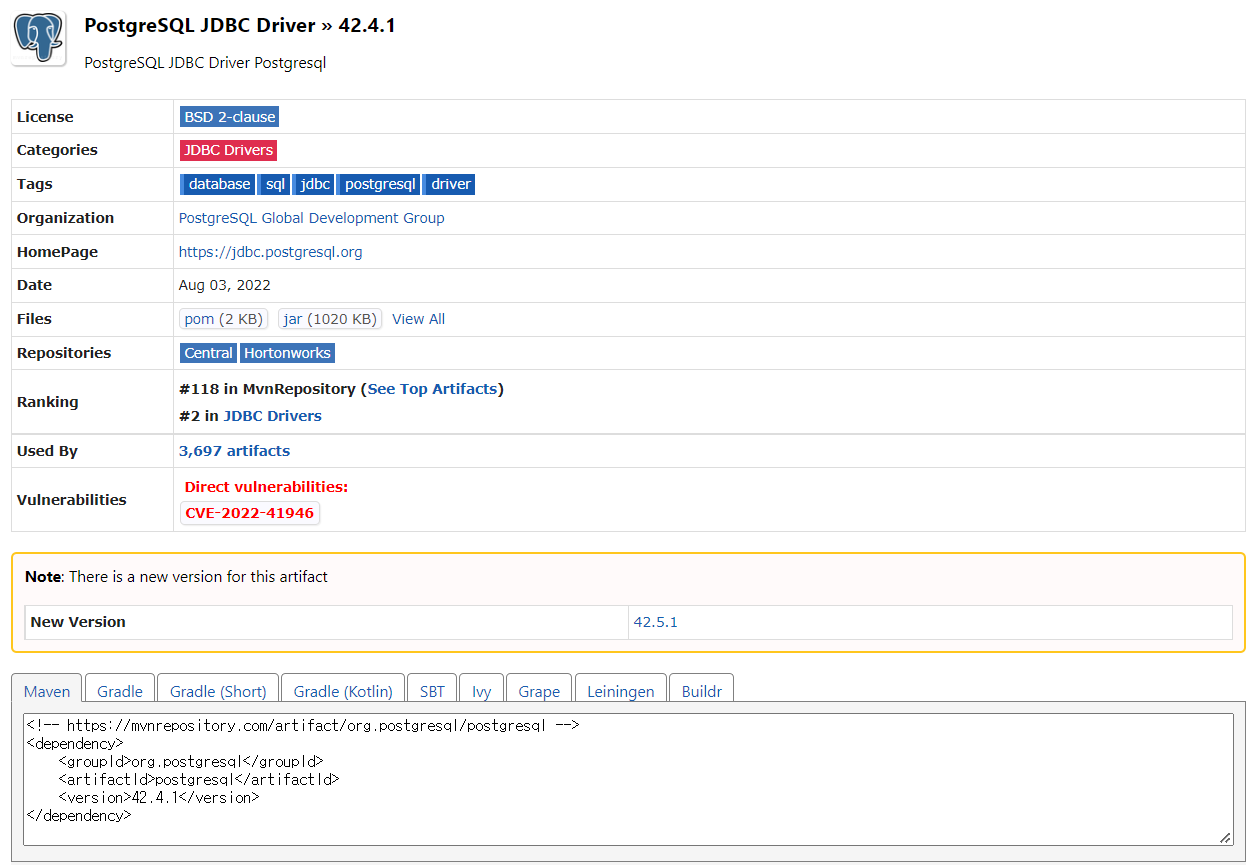Grab the textarea resize handle corner

tap(1226, 838)
